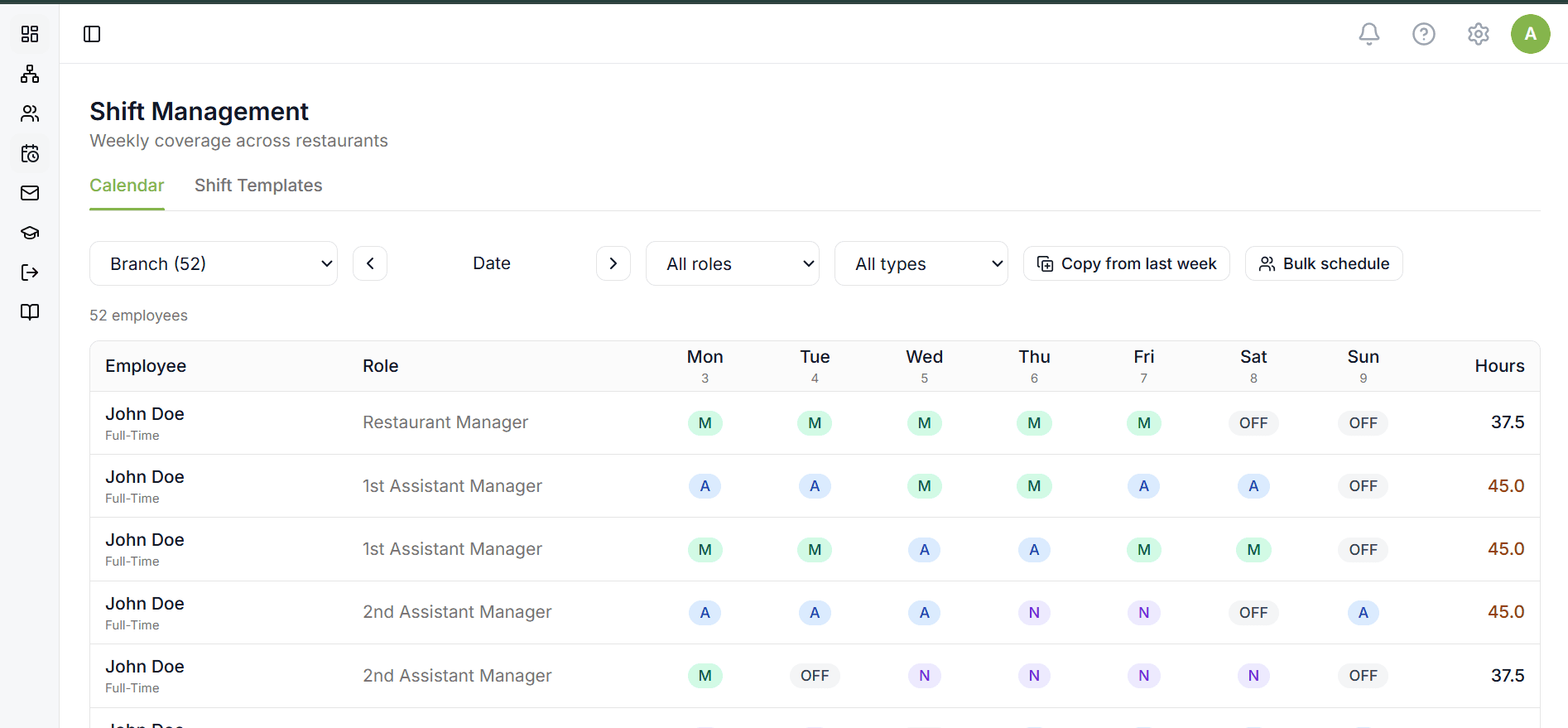Click the Sat 8 column header
This screenshot has width=1568, height=728.
click(1253, 366)
